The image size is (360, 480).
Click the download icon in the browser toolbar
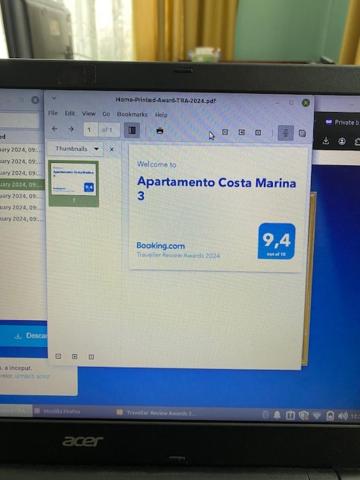(x=326, y=141)
